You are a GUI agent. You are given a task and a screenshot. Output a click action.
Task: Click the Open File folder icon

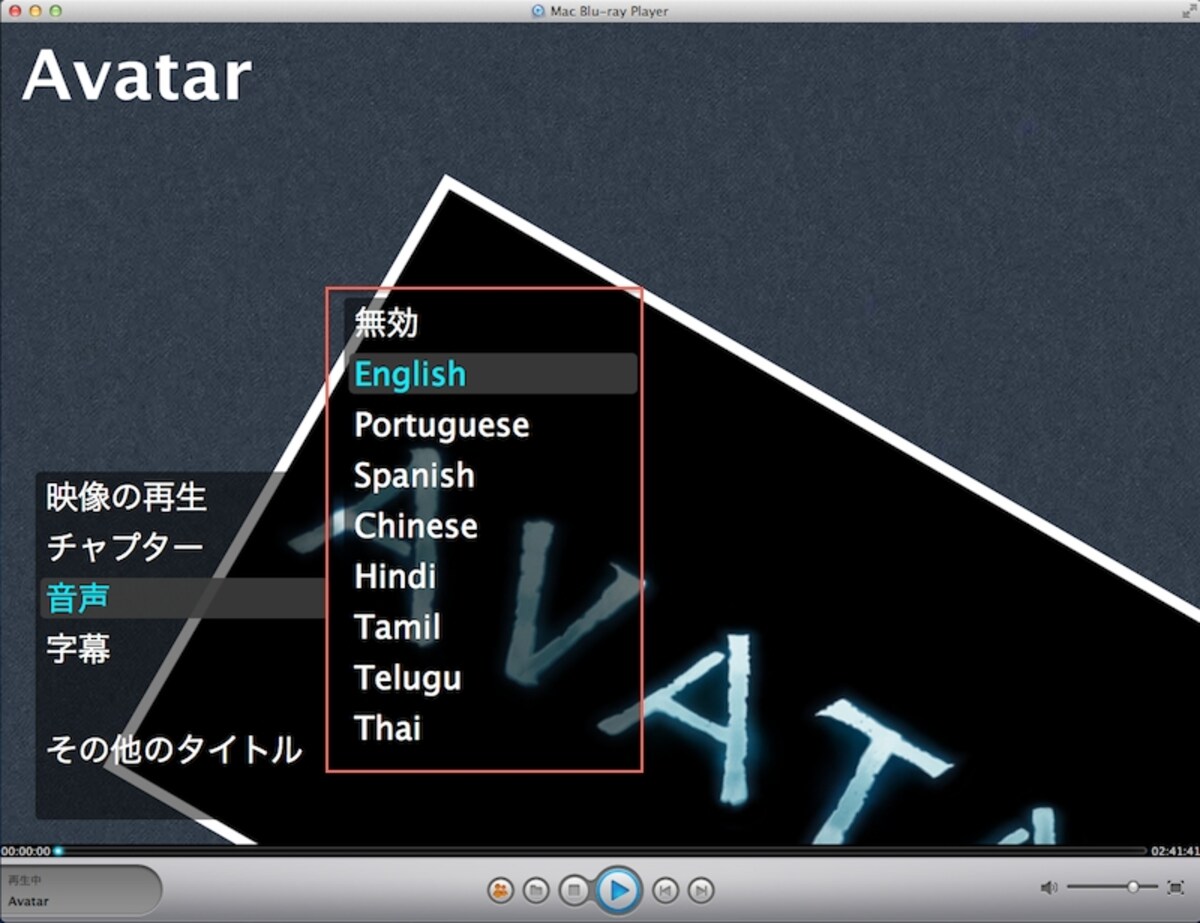click(x=536, y=889)
